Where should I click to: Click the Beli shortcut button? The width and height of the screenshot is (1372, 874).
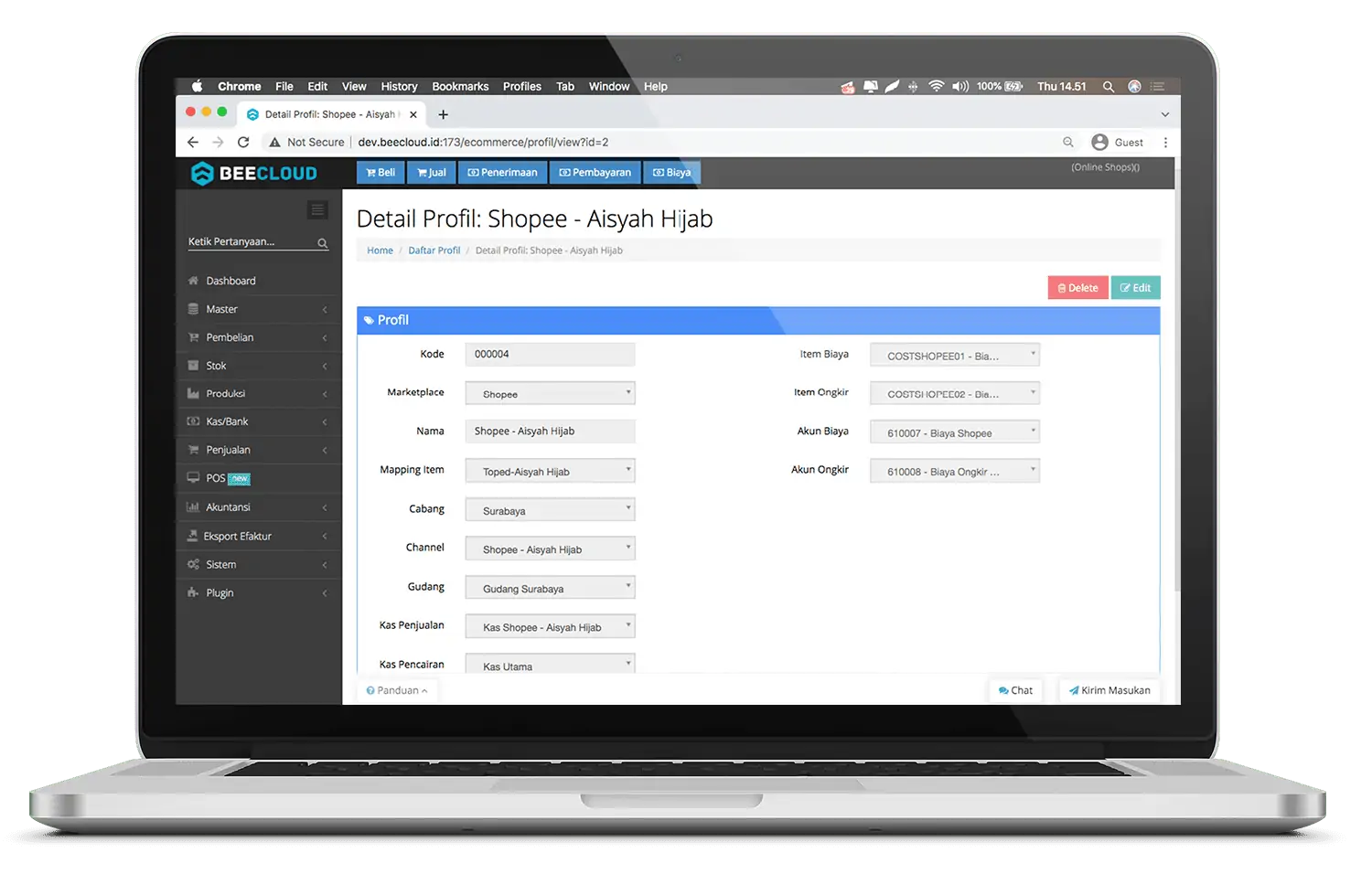click(381, 173)
